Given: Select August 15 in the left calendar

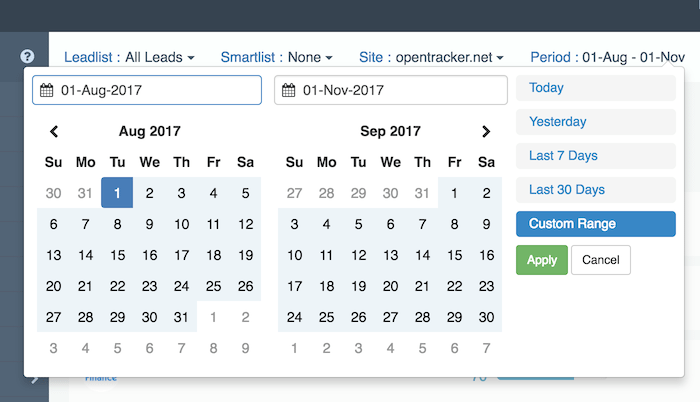Looking at the screenshot, I should point(117,255).
